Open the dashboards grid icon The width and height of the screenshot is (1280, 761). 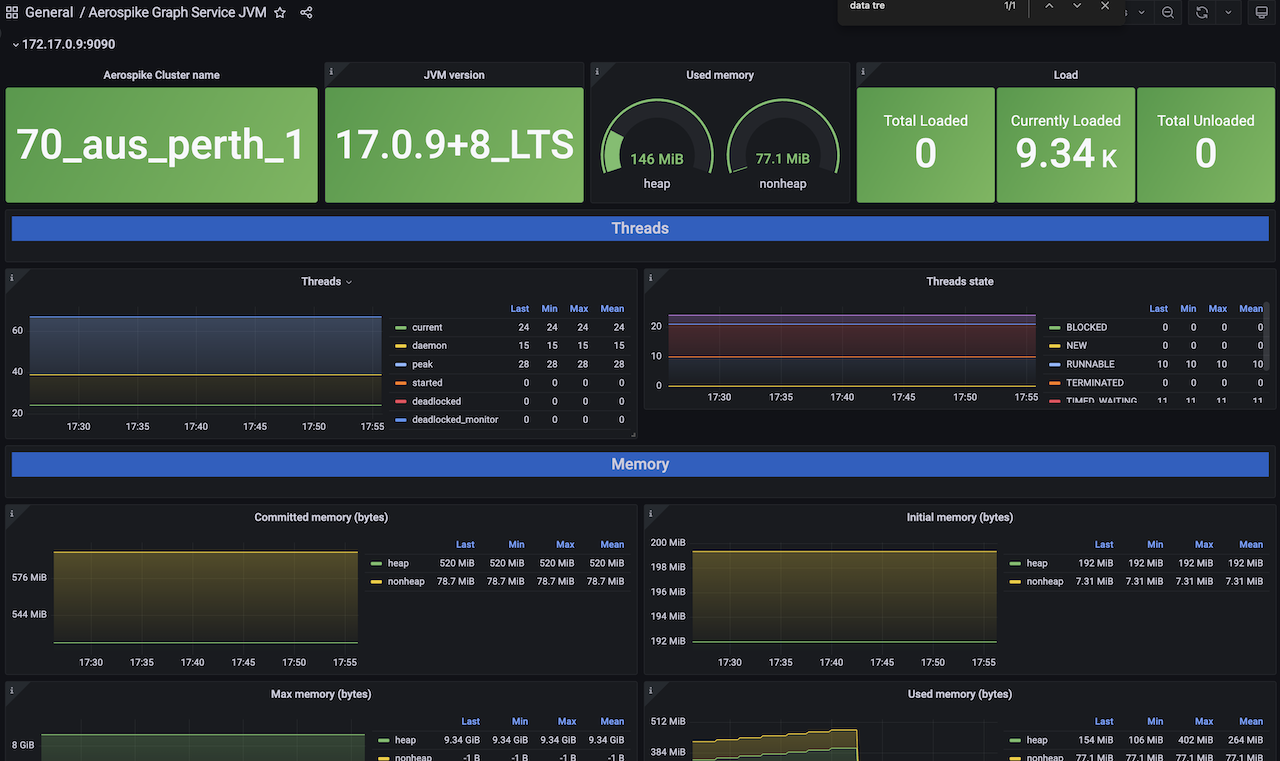tap(12, 13)
